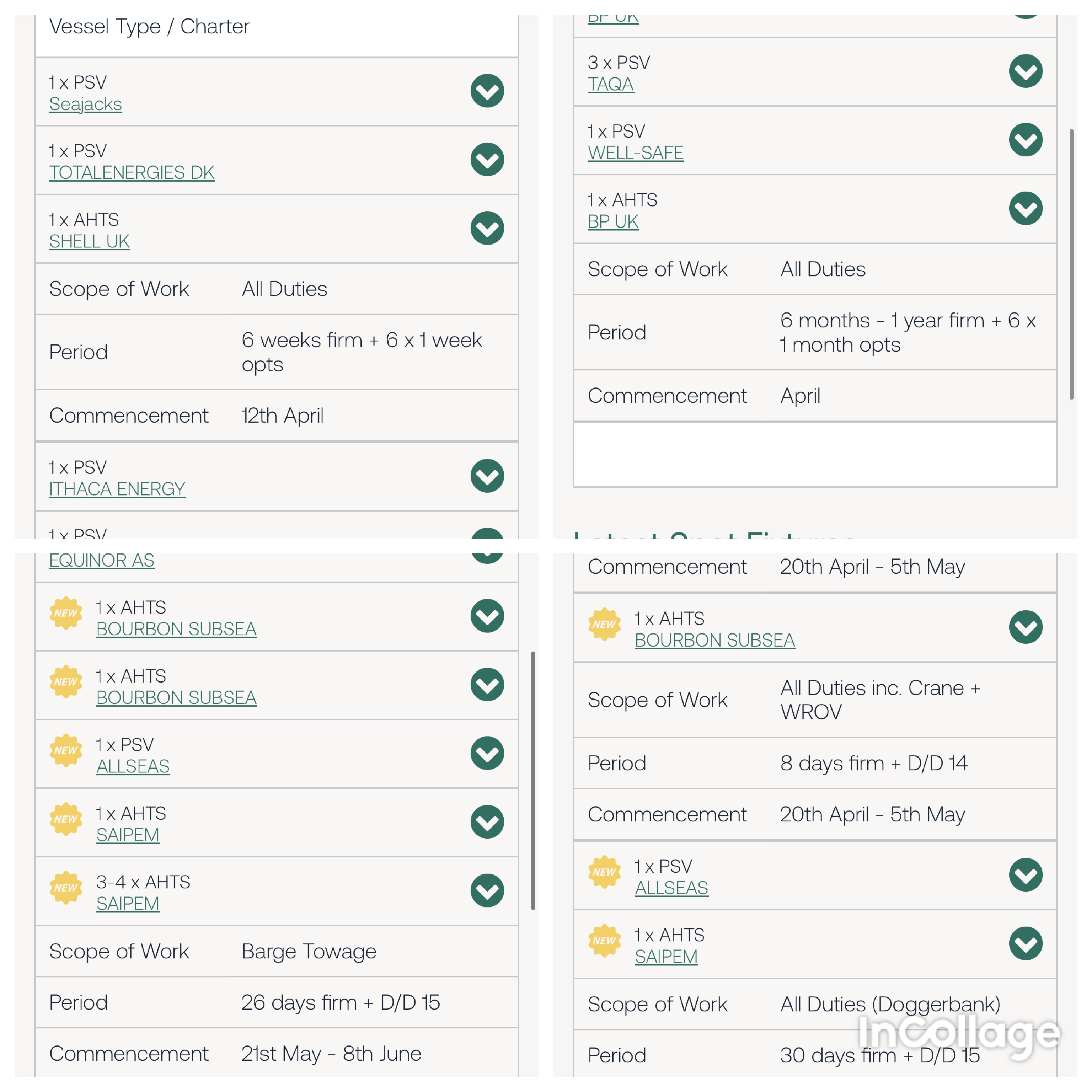This screenshot has width=1092, height=1092.
Task: Select '26 days firm + D/D 15' text
Action: click(341, 1003)
